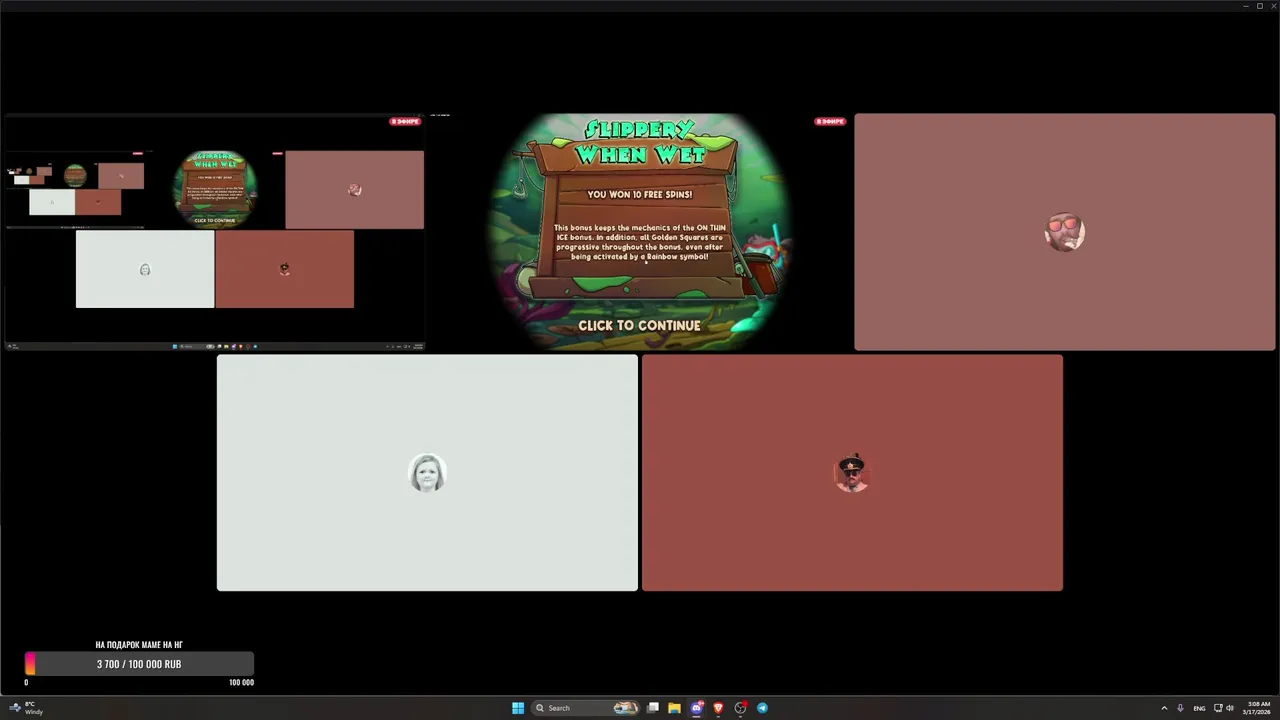Click the light gray tile inside the screen-share preview
The image size is (1280, 720).
tap(145, 269)
